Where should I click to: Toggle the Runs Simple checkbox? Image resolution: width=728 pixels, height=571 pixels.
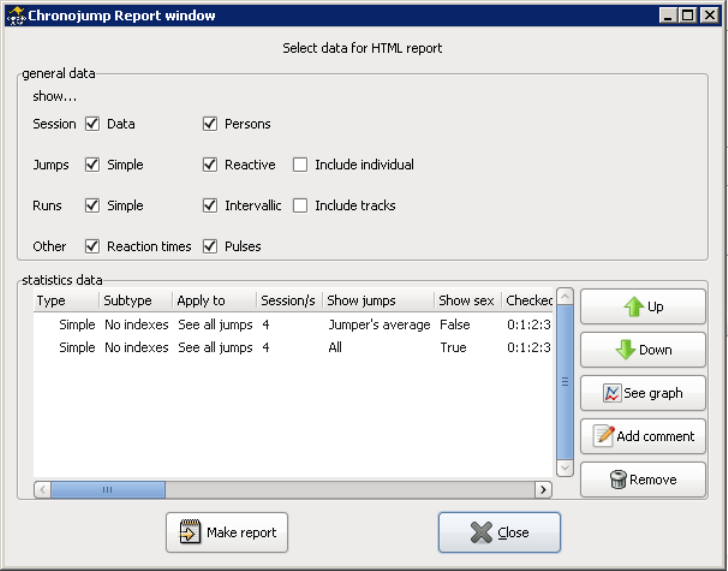click(92, 205)
